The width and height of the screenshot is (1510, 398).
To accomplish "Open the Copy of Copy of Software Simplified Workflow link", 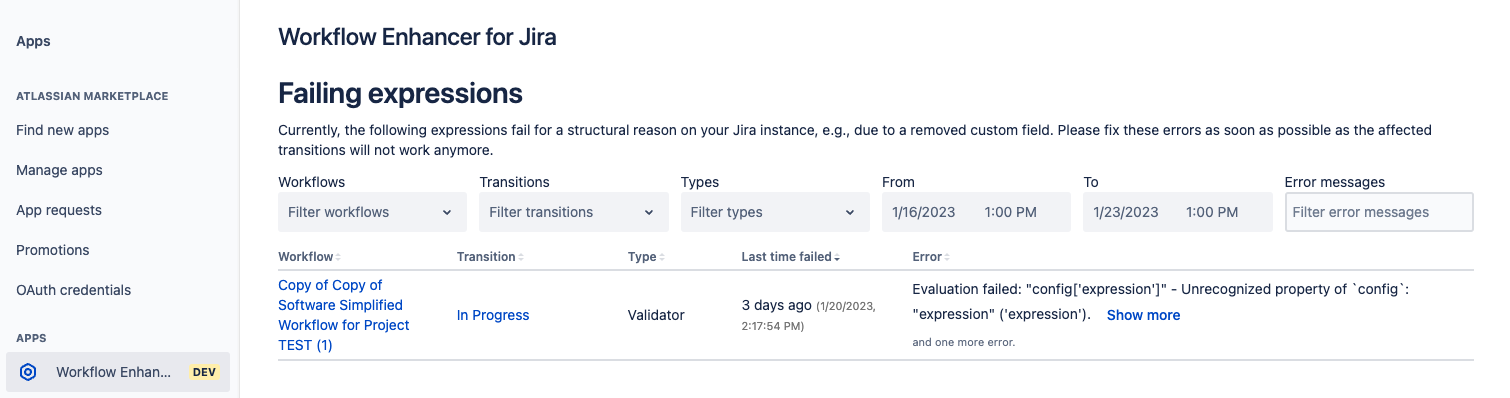I will coord(344,315).
